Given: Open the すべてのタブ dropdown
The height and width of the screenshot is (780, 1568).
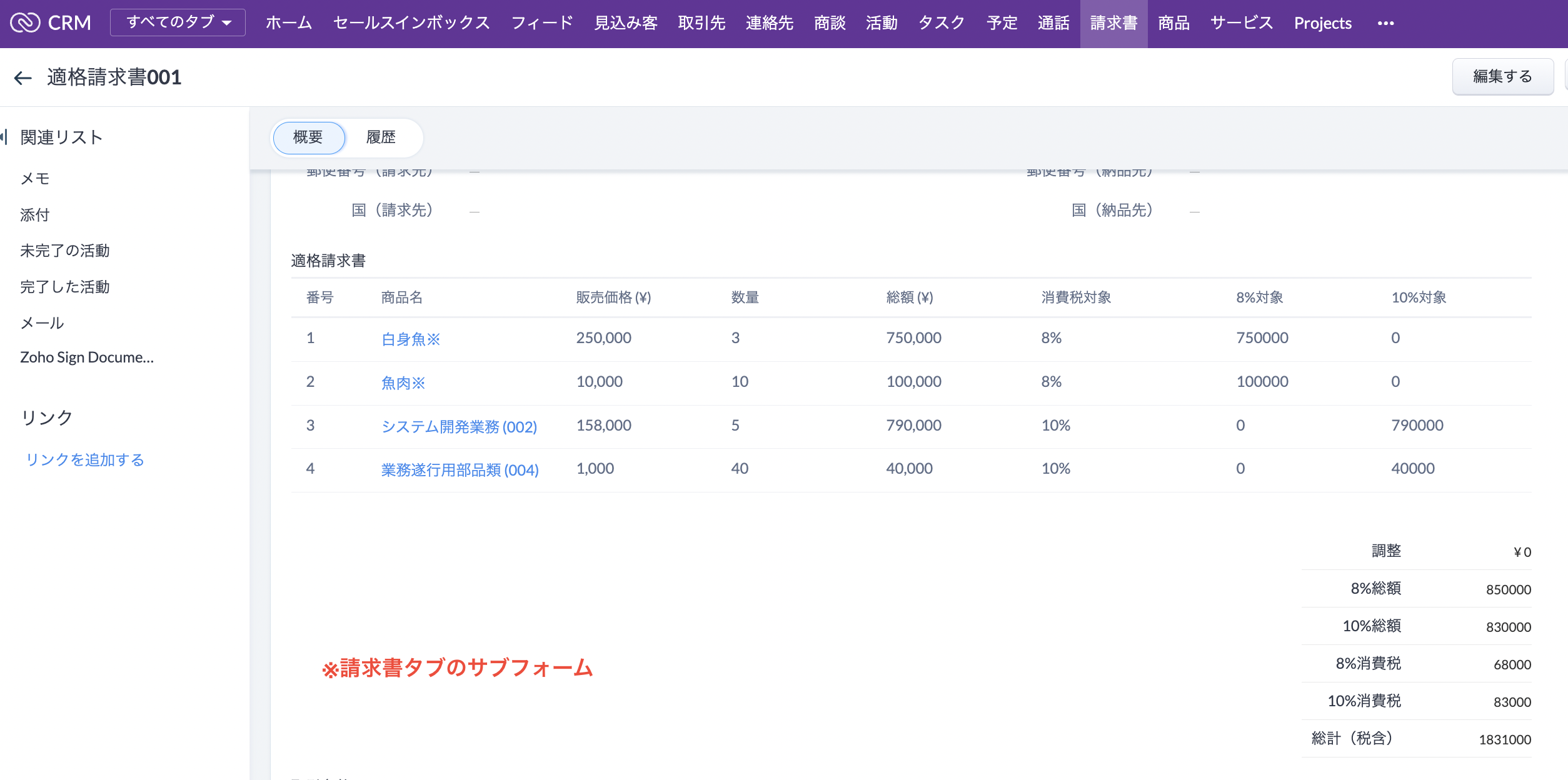Looking at the screenshot, I should coord(178,22).
